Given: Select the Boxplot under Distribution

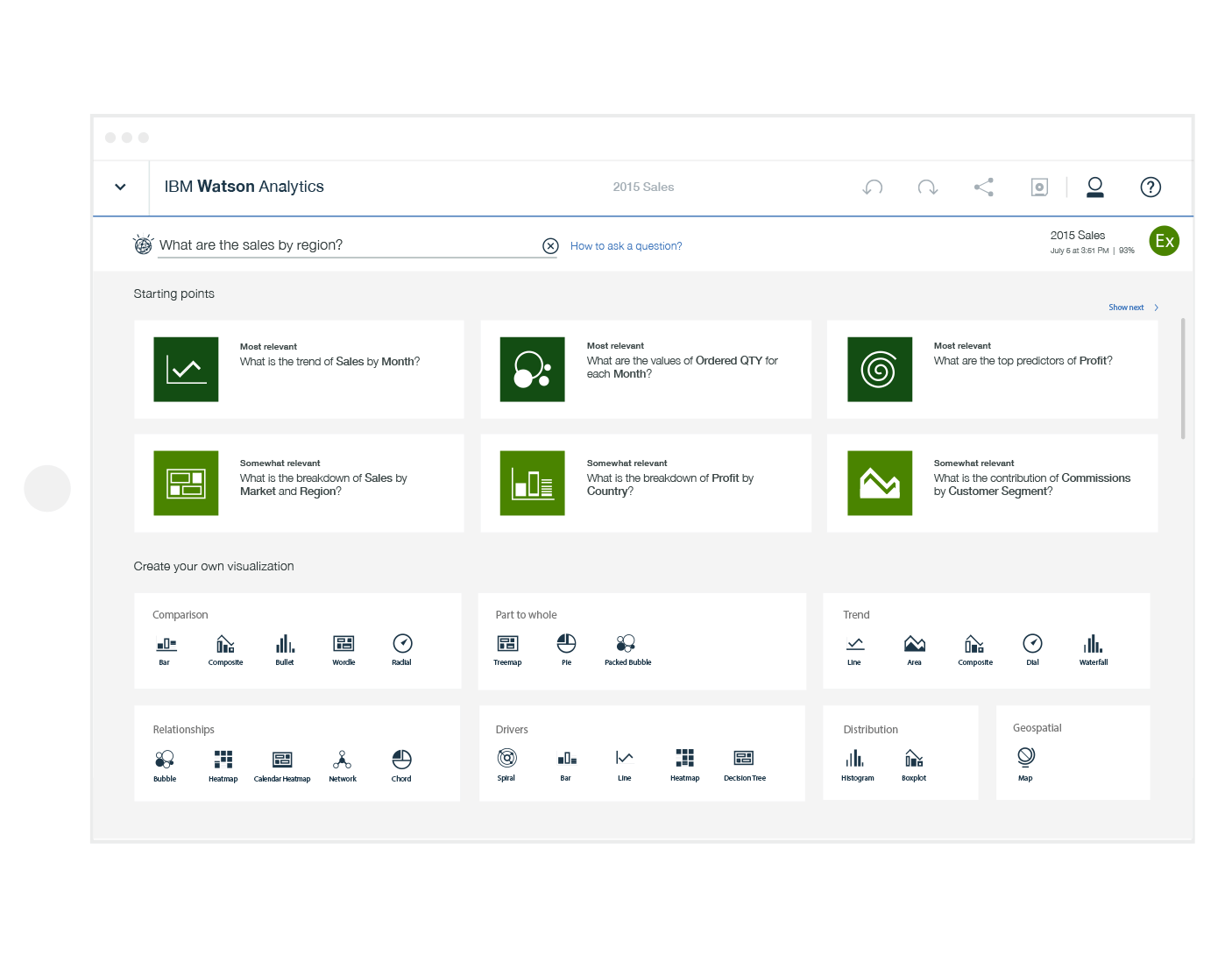Looking at the screenshot, I should (913, 764).
